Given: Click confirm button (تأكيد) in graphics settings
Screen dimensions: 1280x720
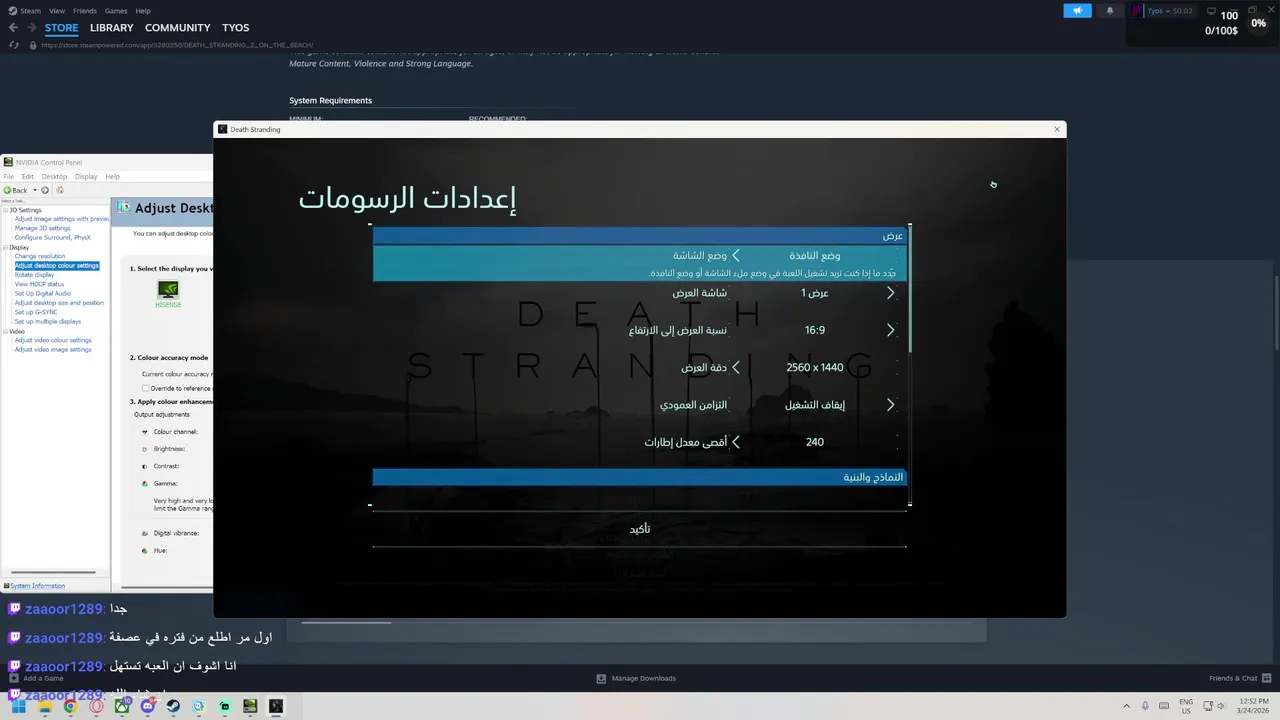Looking at the screenshot, I should click(x=640, y=529).
